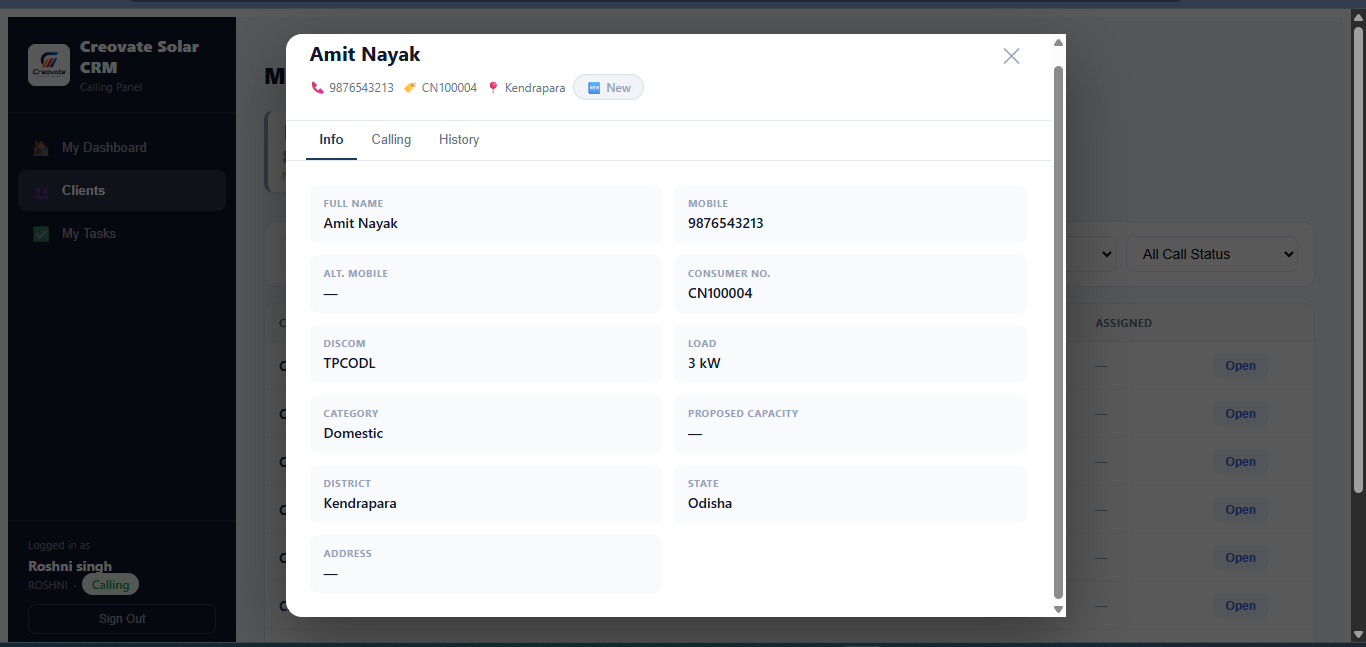
Task: Click header phone number 9876543213
Action: pos(362,88)
